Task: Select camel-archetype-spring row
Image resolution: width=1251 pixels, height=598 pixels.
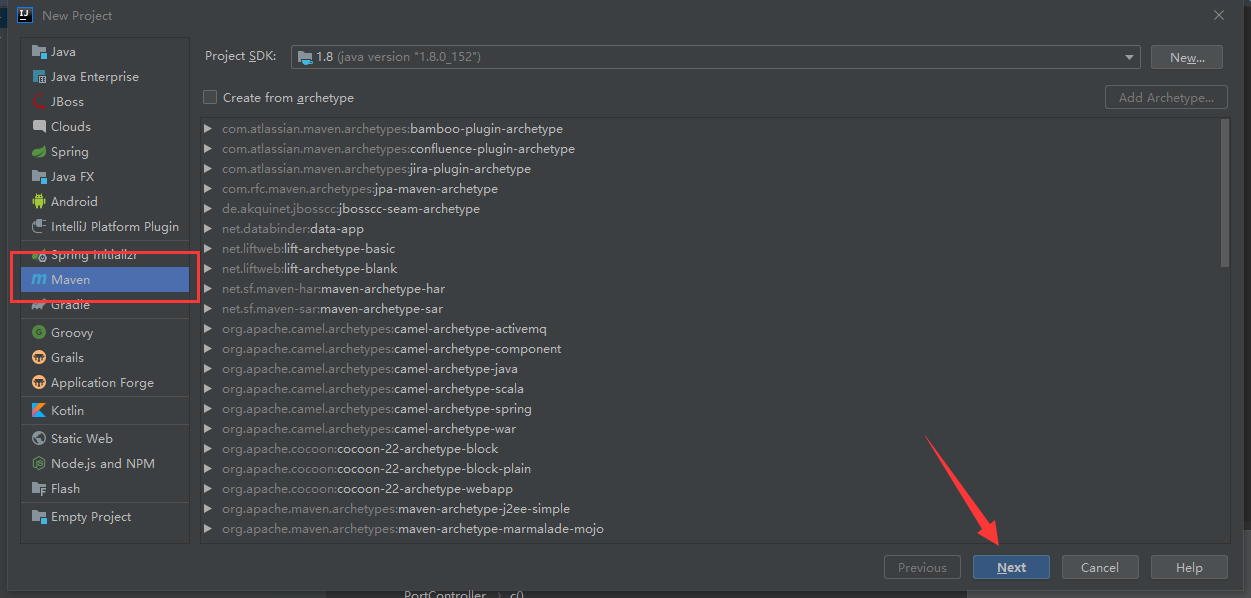Action: tap(710, 409)
